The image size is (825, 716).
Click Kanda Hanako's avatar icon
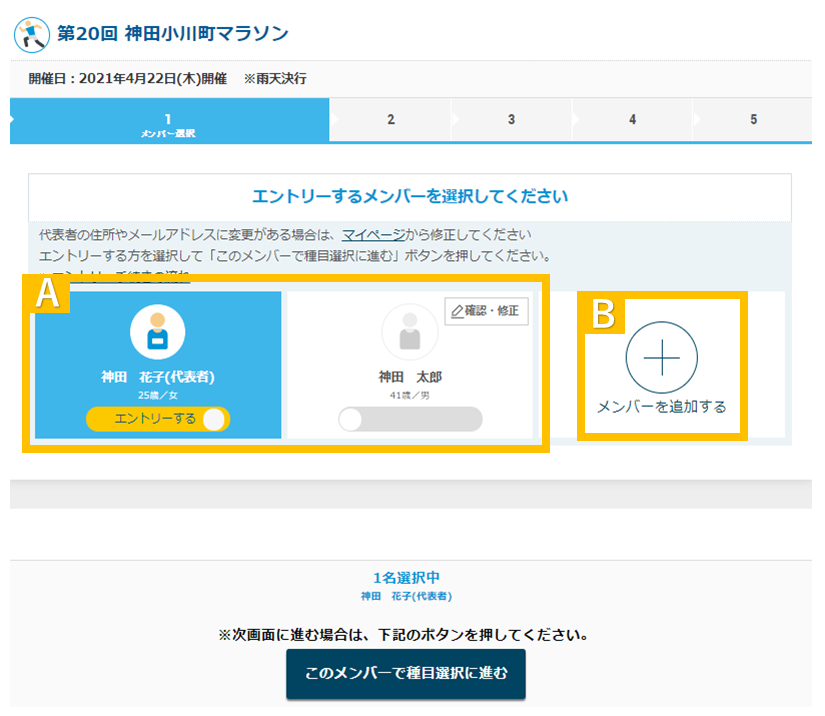point(157,332)
